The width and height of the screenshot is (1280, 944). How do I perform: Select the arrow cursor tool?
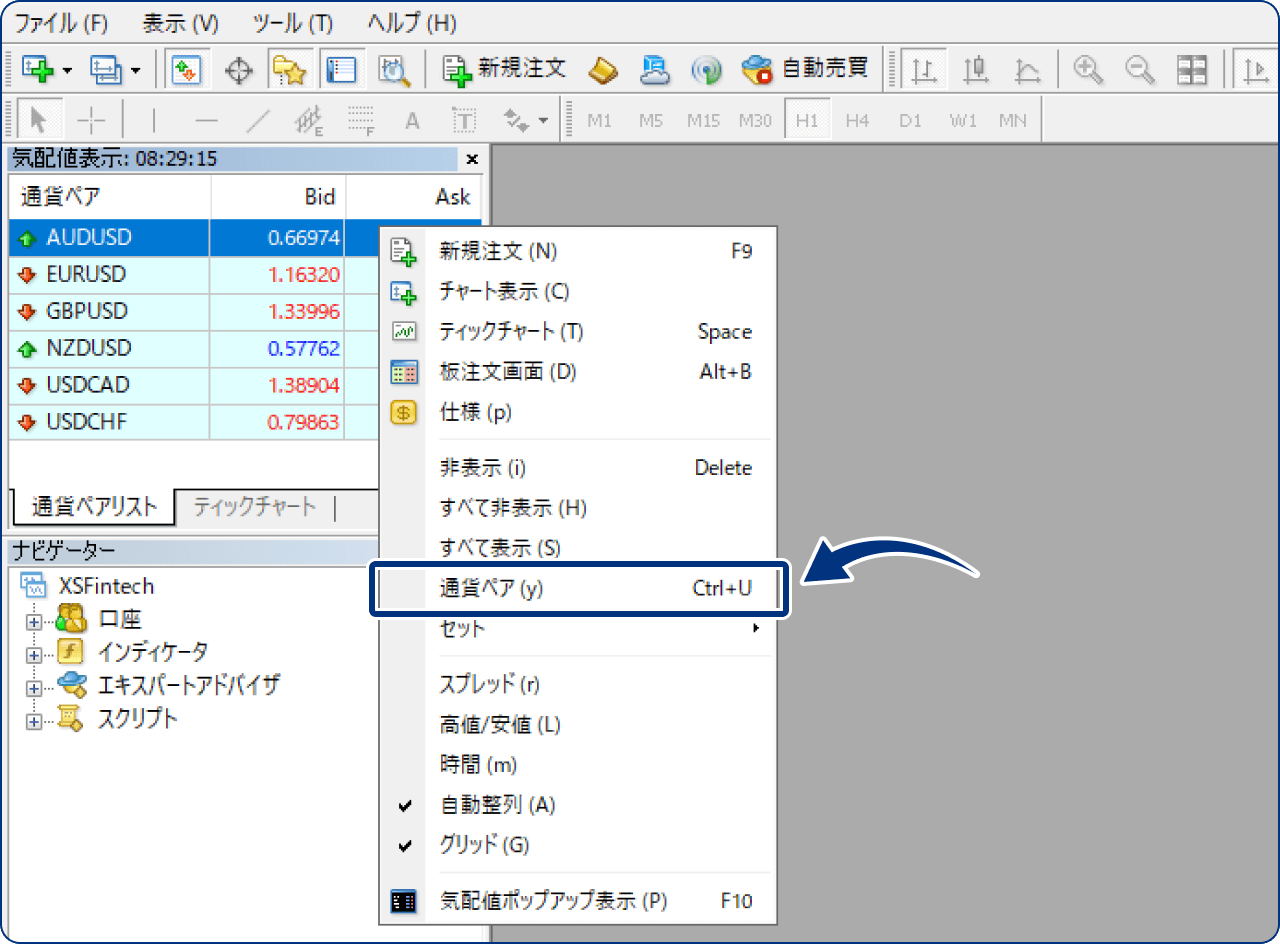[x=38, y=119]
